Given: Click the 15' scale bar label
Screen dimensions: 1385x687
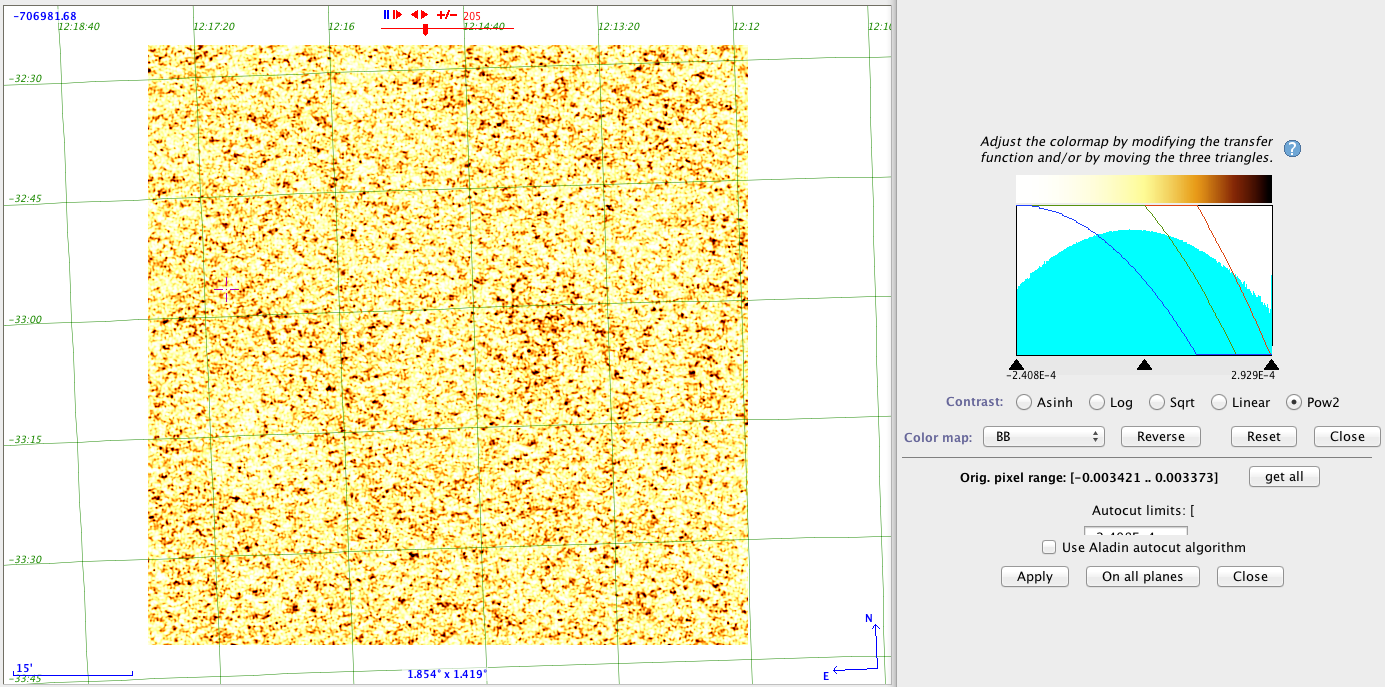Looking at the screenshot, I should pos(23,667).
